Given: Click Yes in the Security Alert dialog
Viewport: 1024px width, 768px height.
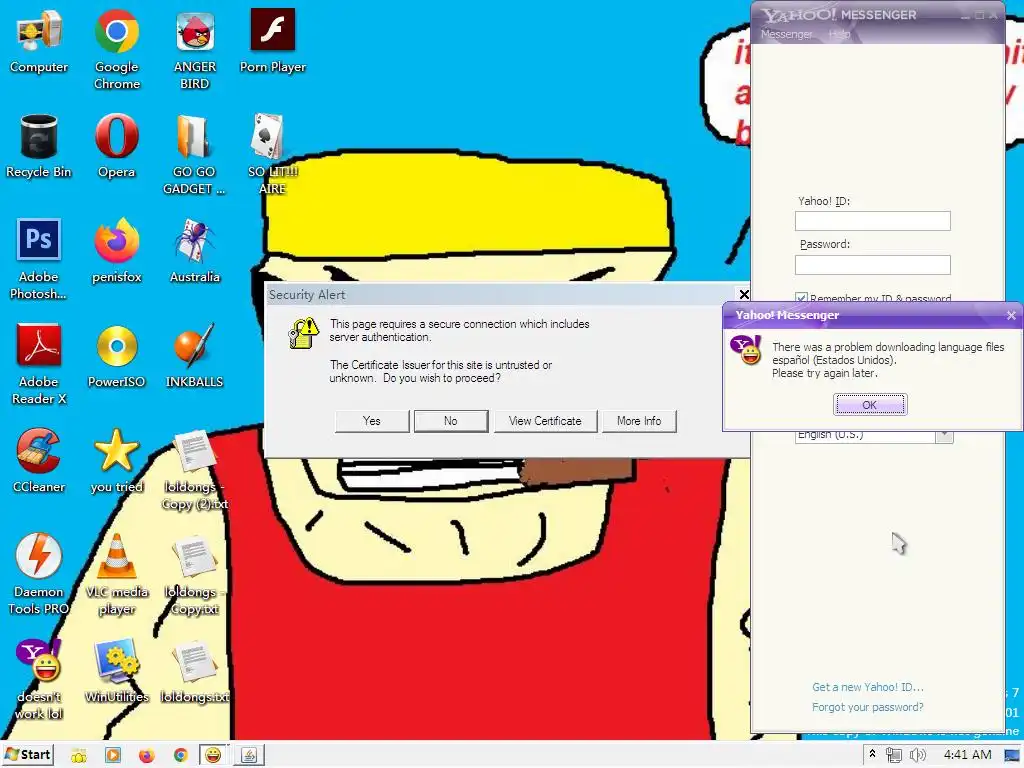Looking at the screenshot, I should coord(372,421).
